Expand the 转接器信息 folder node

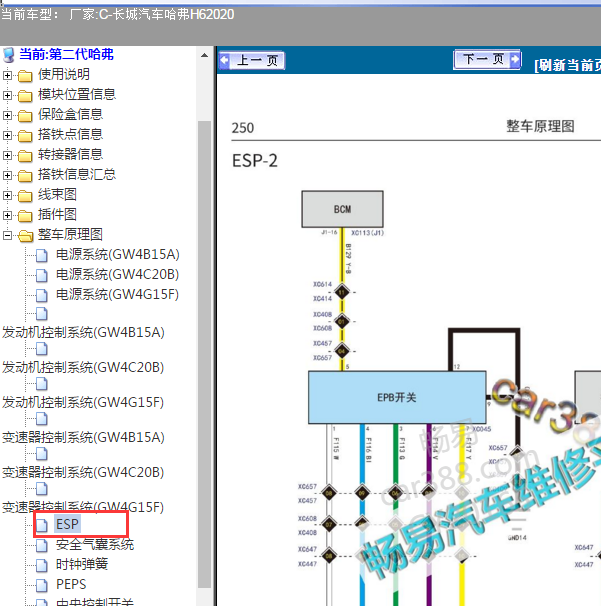point(7,155)
